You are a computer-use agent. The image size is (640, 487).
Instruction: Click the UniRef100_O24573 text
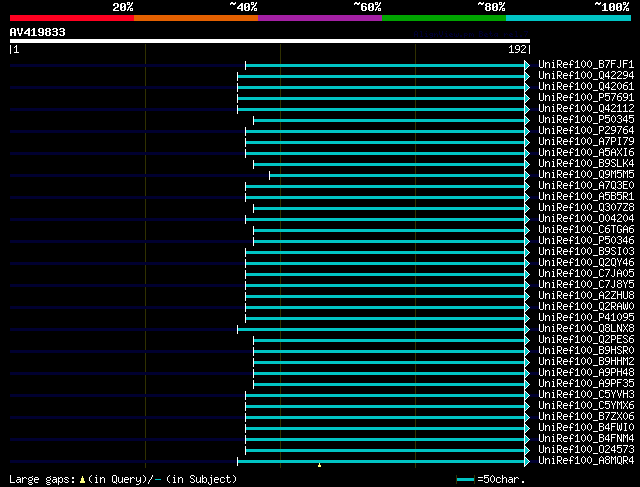(x=586, y=450)
